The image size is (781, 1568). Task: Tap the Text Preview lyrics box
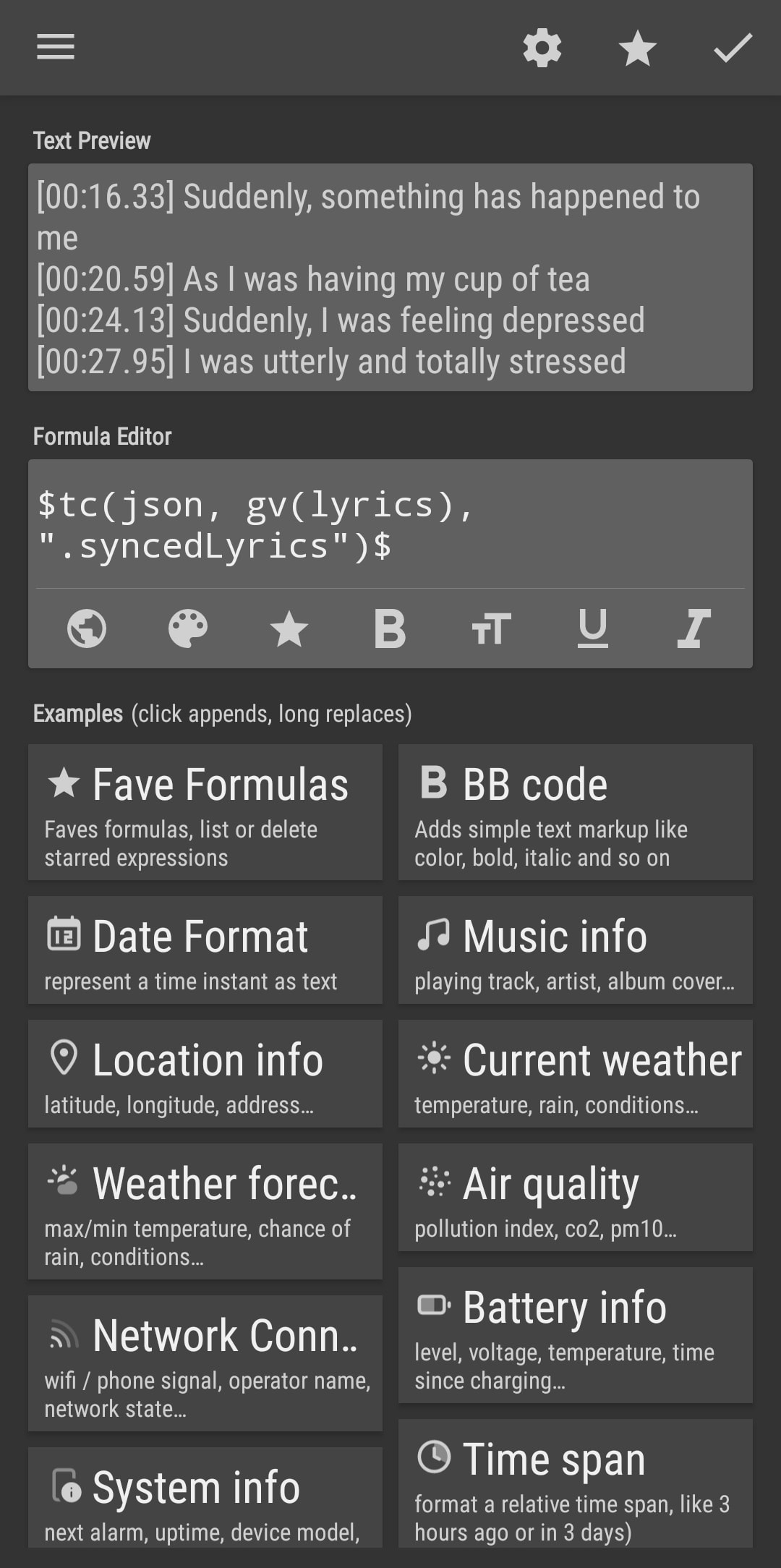(x=390, y=278)
